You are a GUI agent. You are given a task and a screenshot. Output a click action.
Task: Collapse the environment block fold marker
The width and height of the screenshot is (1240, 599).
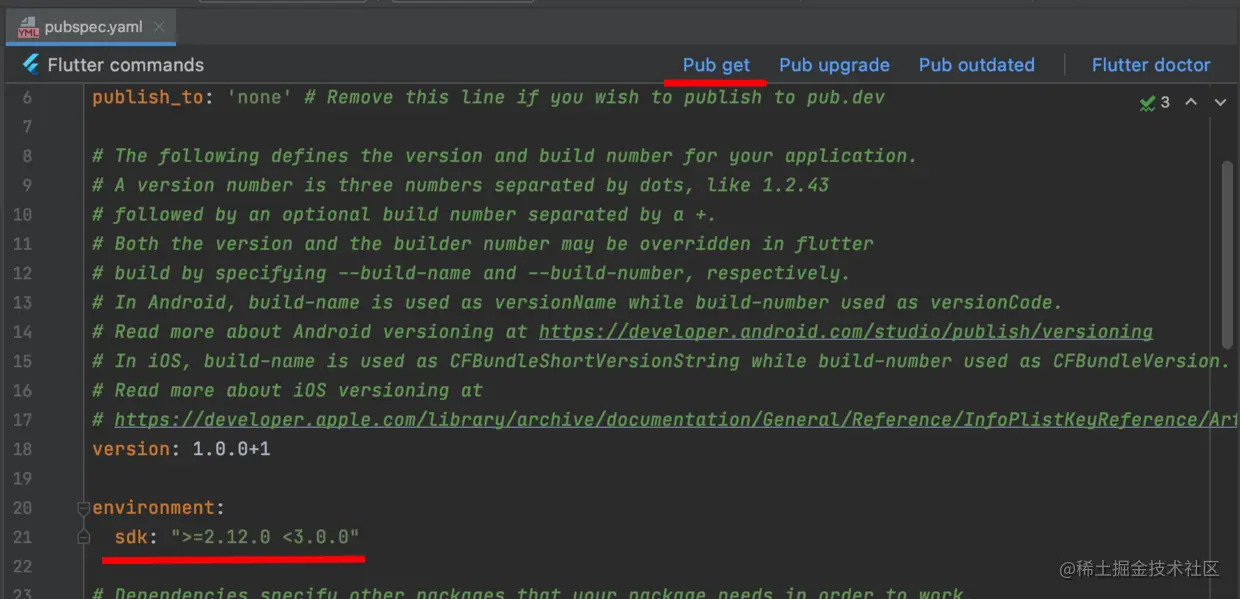85,508
